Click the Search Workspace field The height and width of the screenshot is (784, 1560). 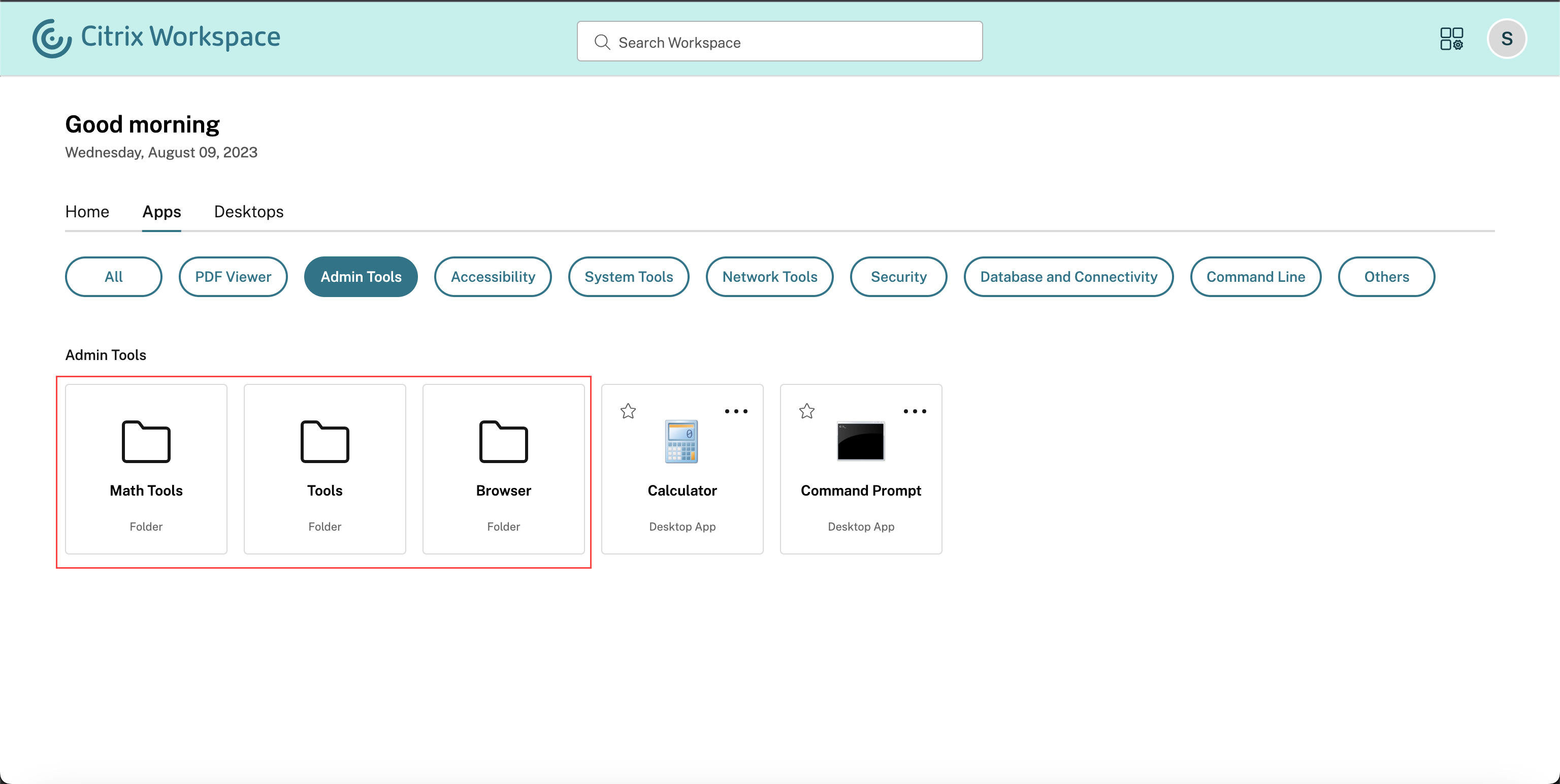(779, 42)
